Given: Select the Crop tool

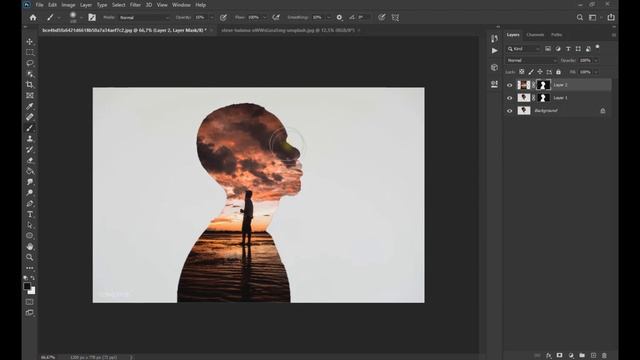Looking at the screenshot, I should tap(30, 84).
